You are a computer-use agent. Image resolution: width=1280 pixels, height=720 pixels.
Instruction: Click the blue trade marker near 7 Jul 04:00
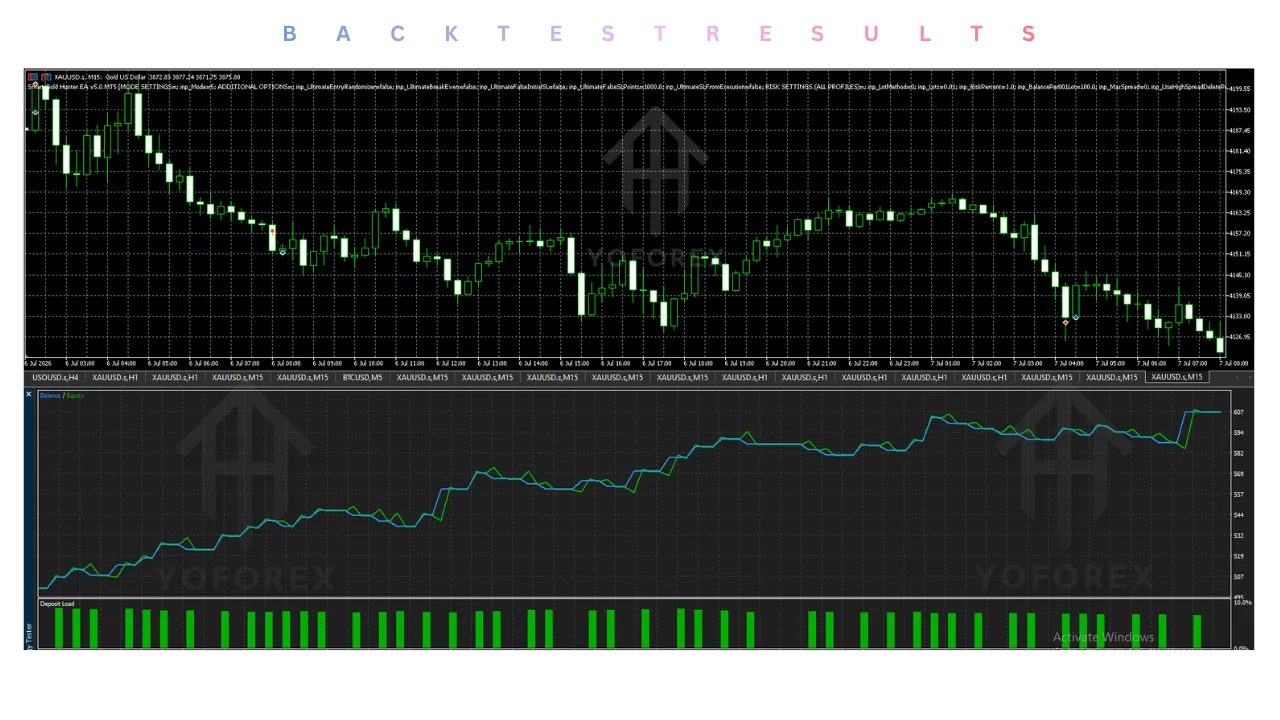(x=1076, y=317)
